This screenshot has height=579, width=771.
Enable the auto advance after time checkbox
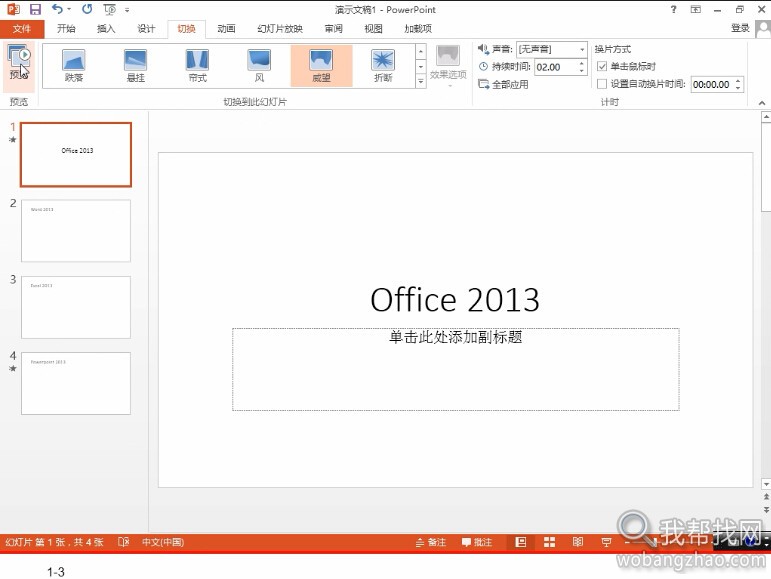click(602, 84)
